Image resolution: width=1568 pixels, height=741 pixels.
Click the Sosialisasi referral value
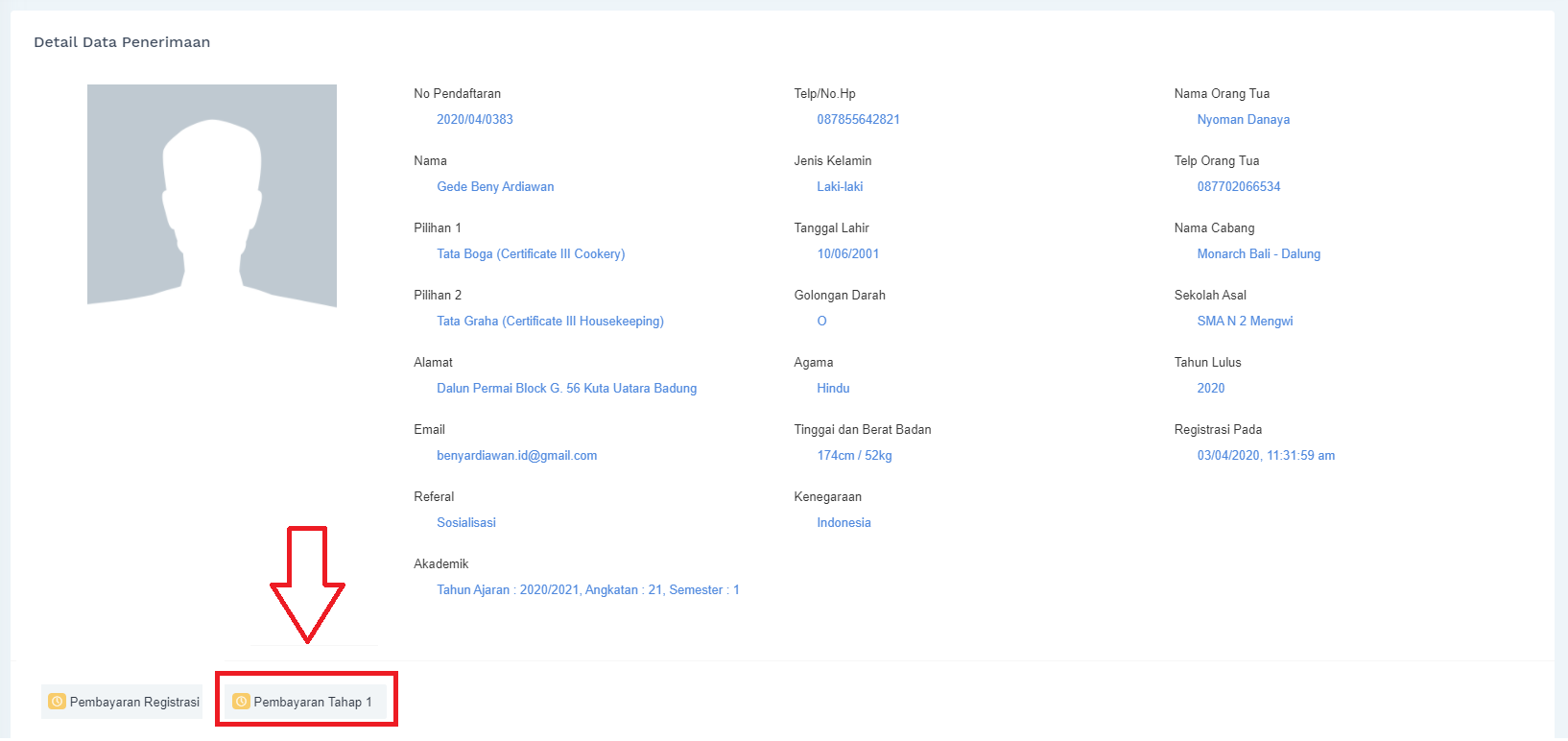466,523
